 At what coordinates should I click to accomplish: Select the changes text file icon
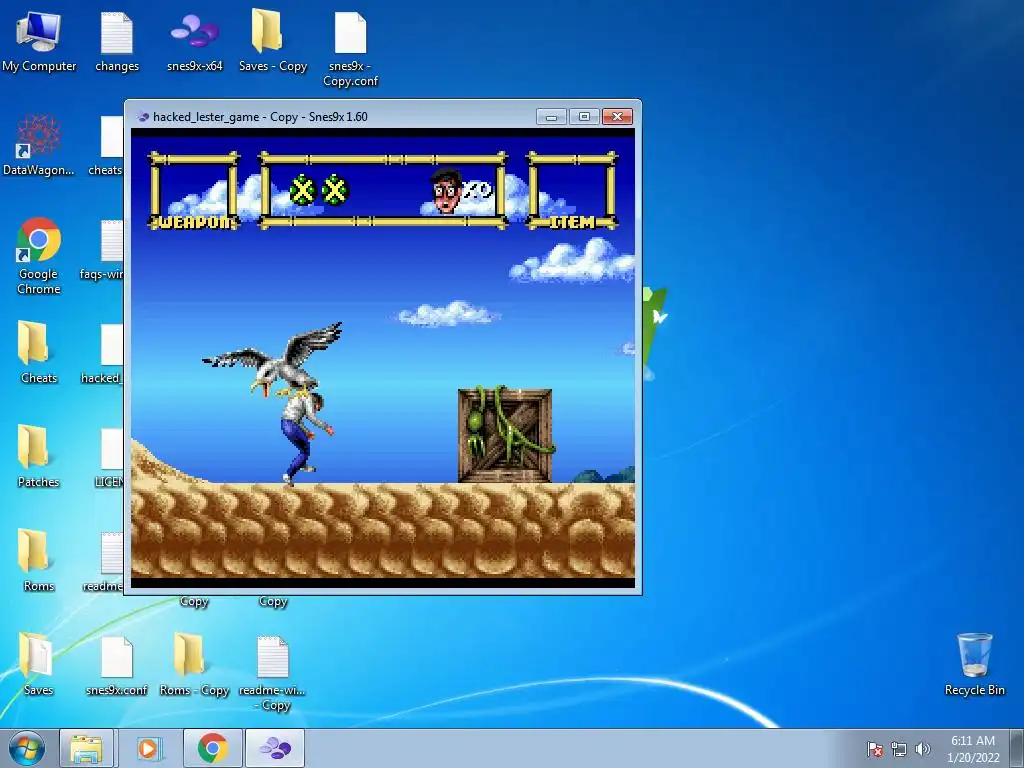(117, 40)
